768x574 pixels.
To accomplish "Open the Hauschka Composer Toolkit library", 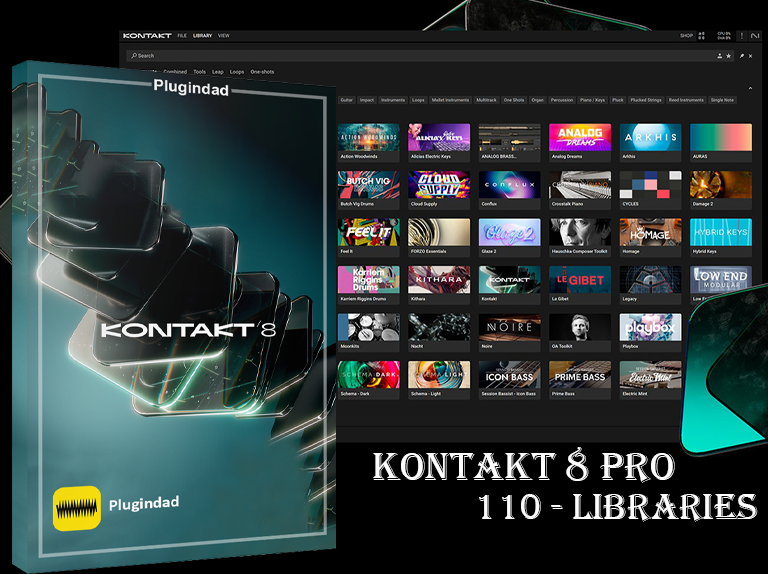I will tap(580, 238).
